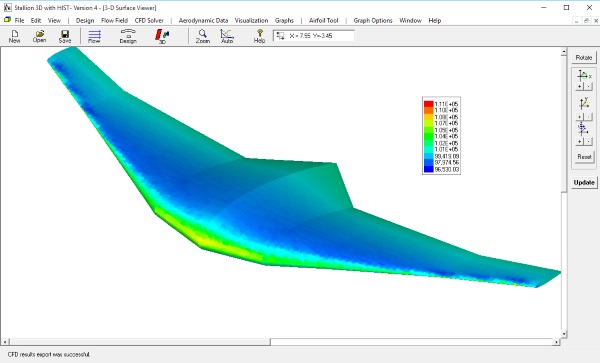Image resolution: width=600 pixels, height=363 pixels.
Task: Choose the Zoom magnifier tool
Action: click(203, 36)
